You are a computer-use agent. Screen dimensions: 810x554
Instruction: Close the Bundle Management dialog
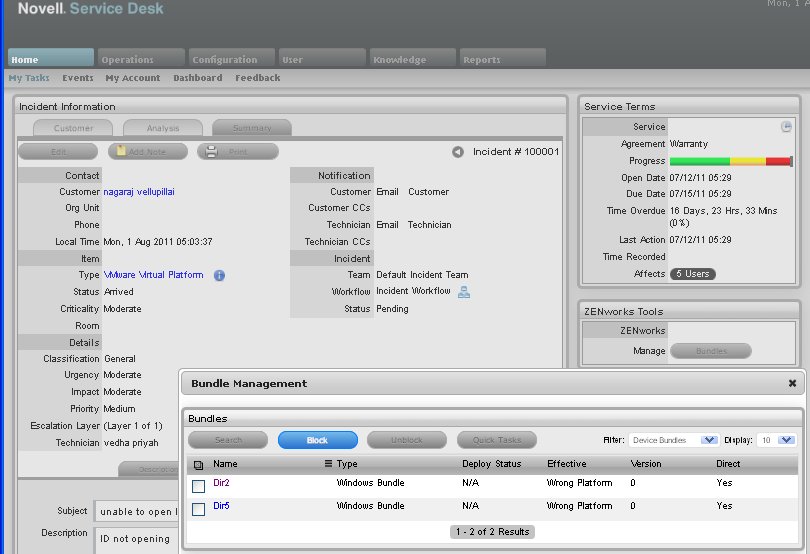[792, 383]
